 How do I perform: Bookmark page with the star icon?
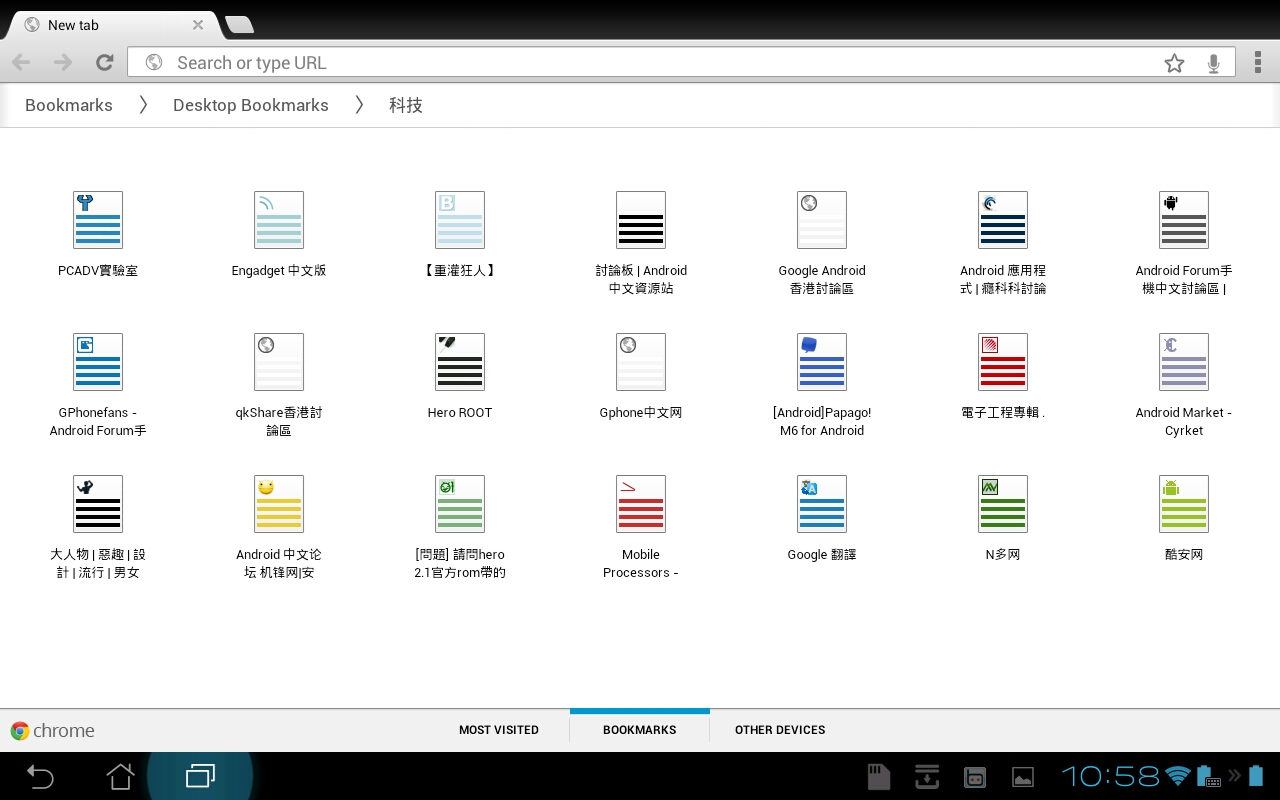click(1174, 63)
